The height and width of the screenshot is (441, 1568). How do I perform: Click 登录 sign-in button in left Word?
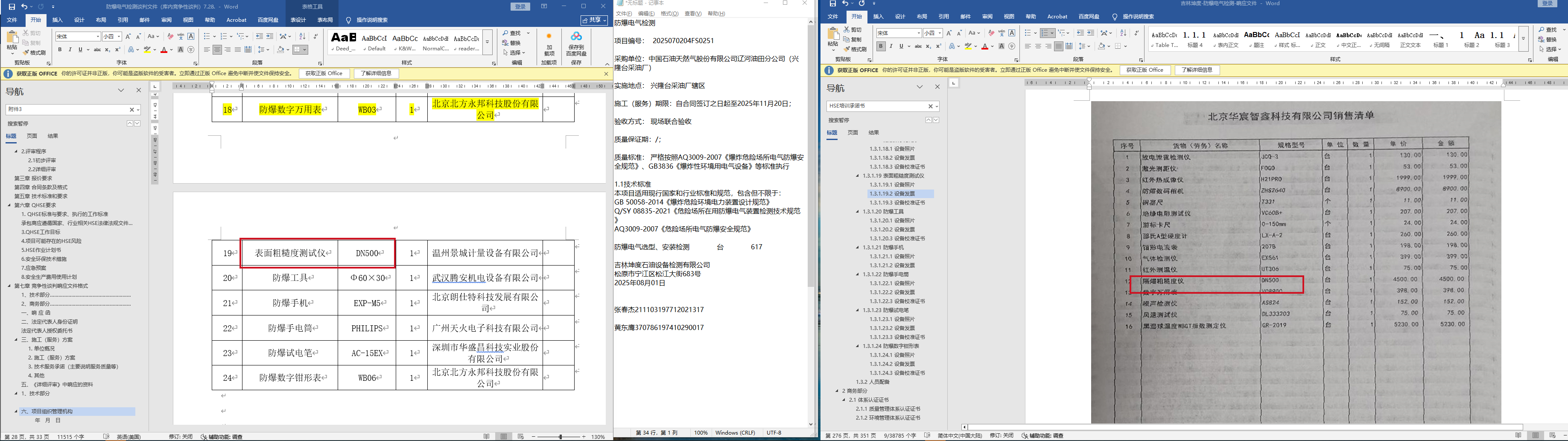(x=520, y=6)
